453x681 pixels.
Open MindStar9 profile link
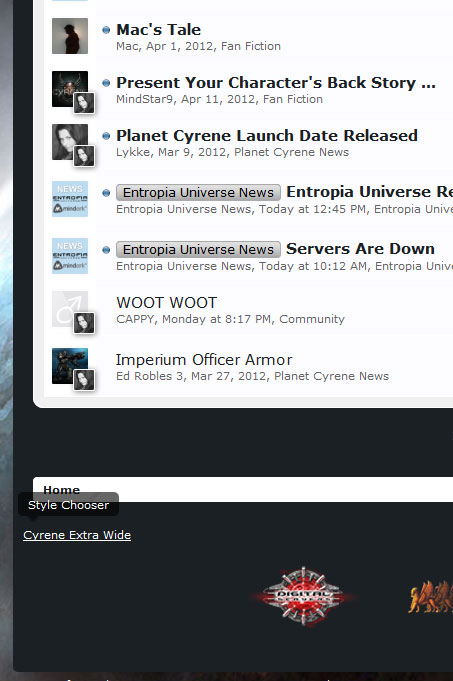[145, 99]
